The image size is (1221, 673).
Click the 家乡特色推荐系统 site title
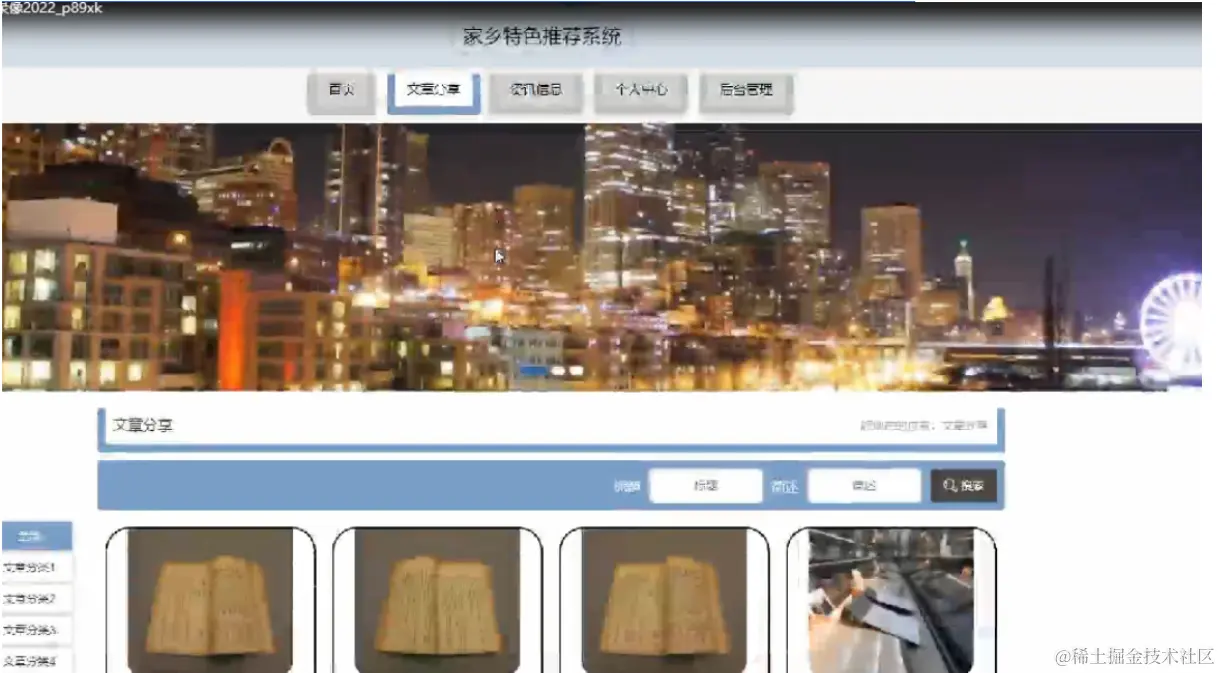tap(542, 37)
